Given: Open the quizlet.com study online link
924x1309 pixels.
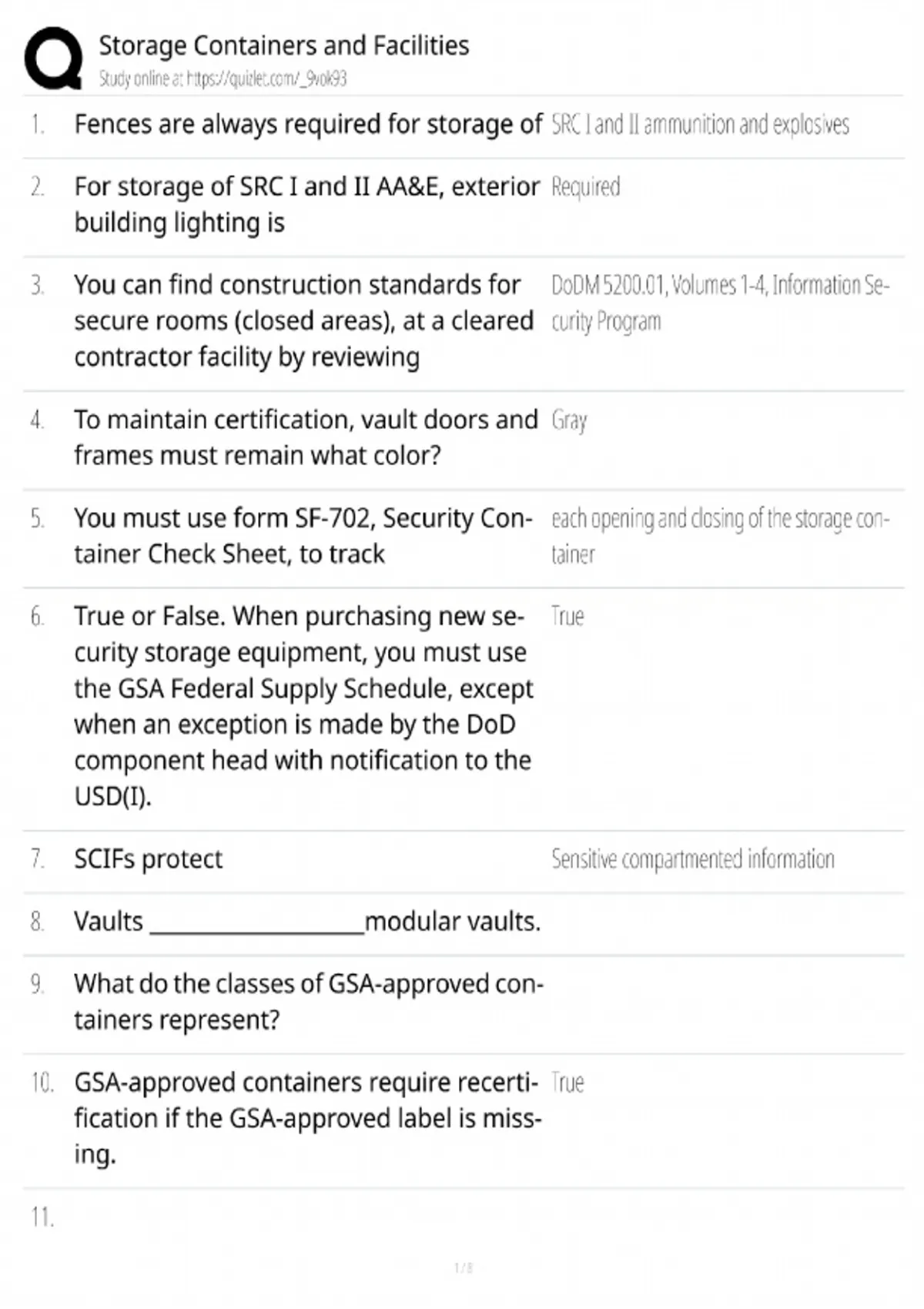Looking at the screenshot, I should click(223, 79).
